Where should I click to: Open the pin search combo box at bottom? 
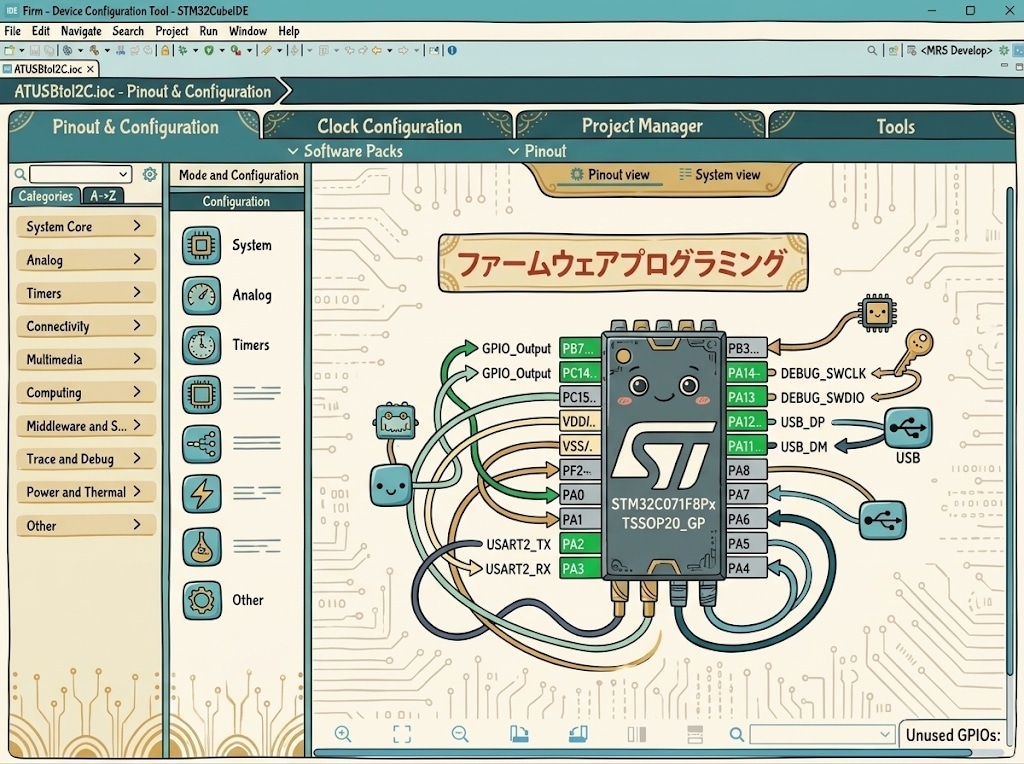pos(822,735)
